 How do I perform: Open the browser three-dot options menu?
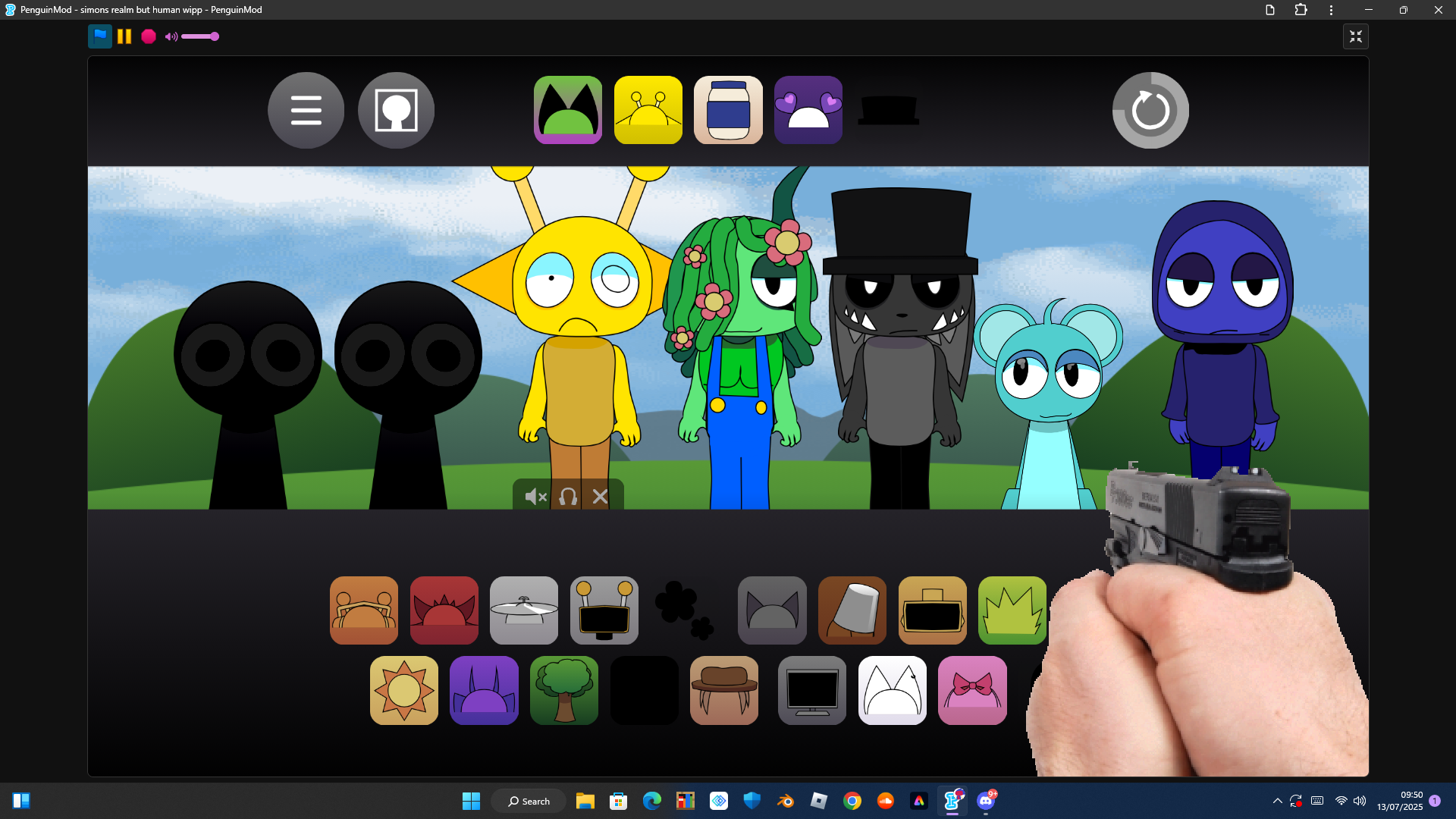click(x=1331, y=10)
